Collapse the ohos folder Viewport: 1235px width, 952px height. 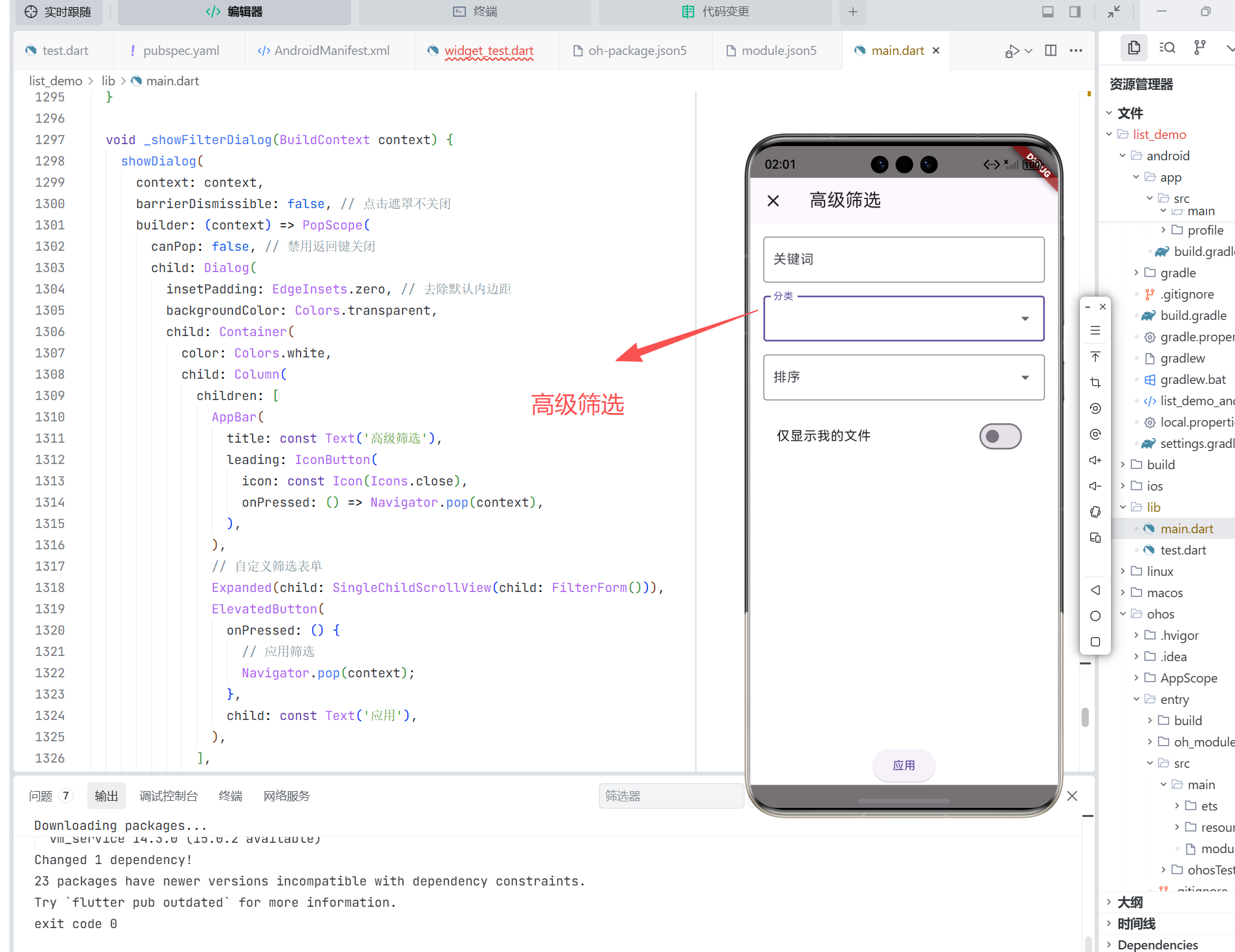1123,614
